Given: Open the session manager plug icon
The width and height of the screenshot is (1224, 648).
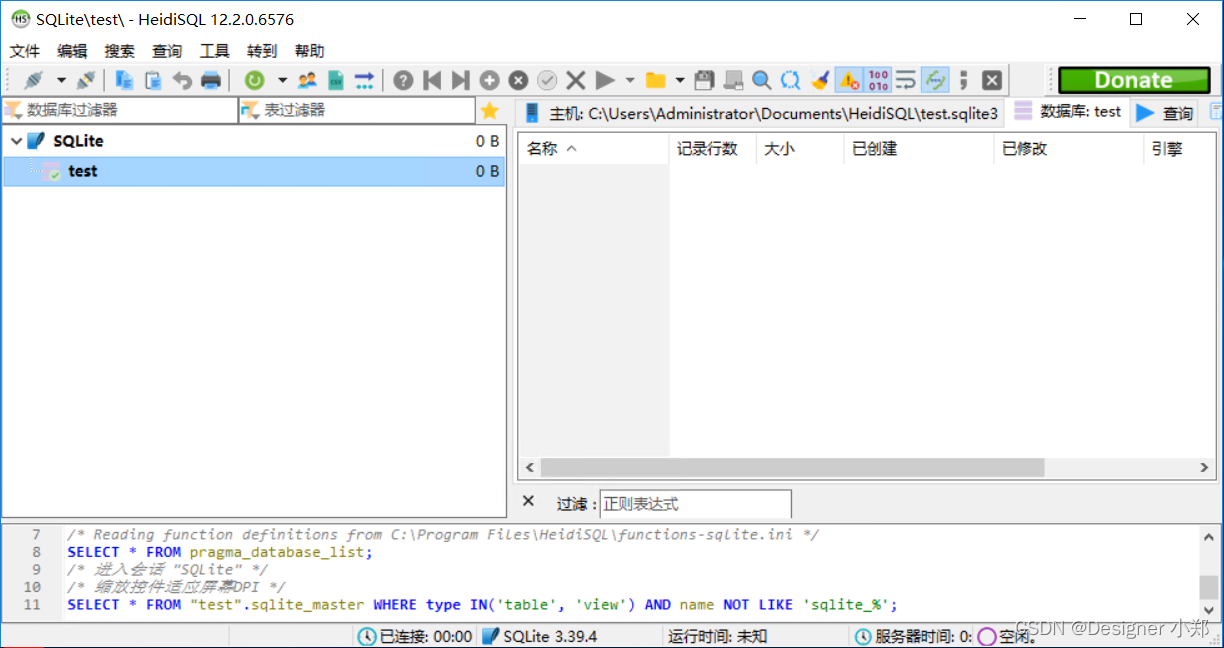Looking at the screenshot, I should tap(34, 80).
